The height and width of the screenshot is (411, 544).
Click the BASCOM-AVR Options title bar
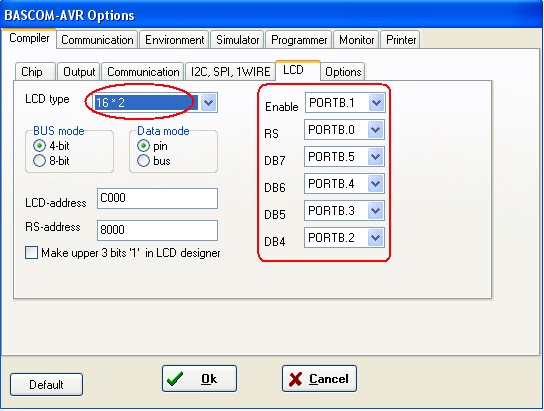click(272, 15)
